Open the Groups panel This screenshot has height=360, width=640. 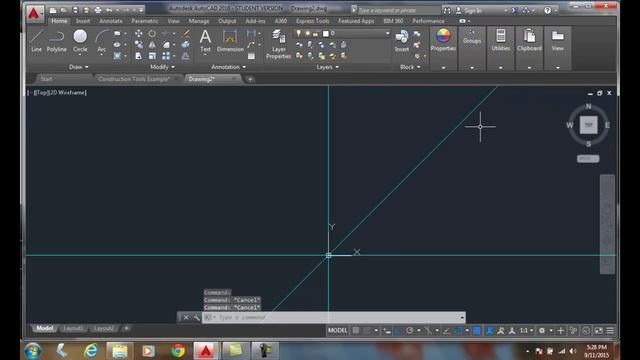472,37
